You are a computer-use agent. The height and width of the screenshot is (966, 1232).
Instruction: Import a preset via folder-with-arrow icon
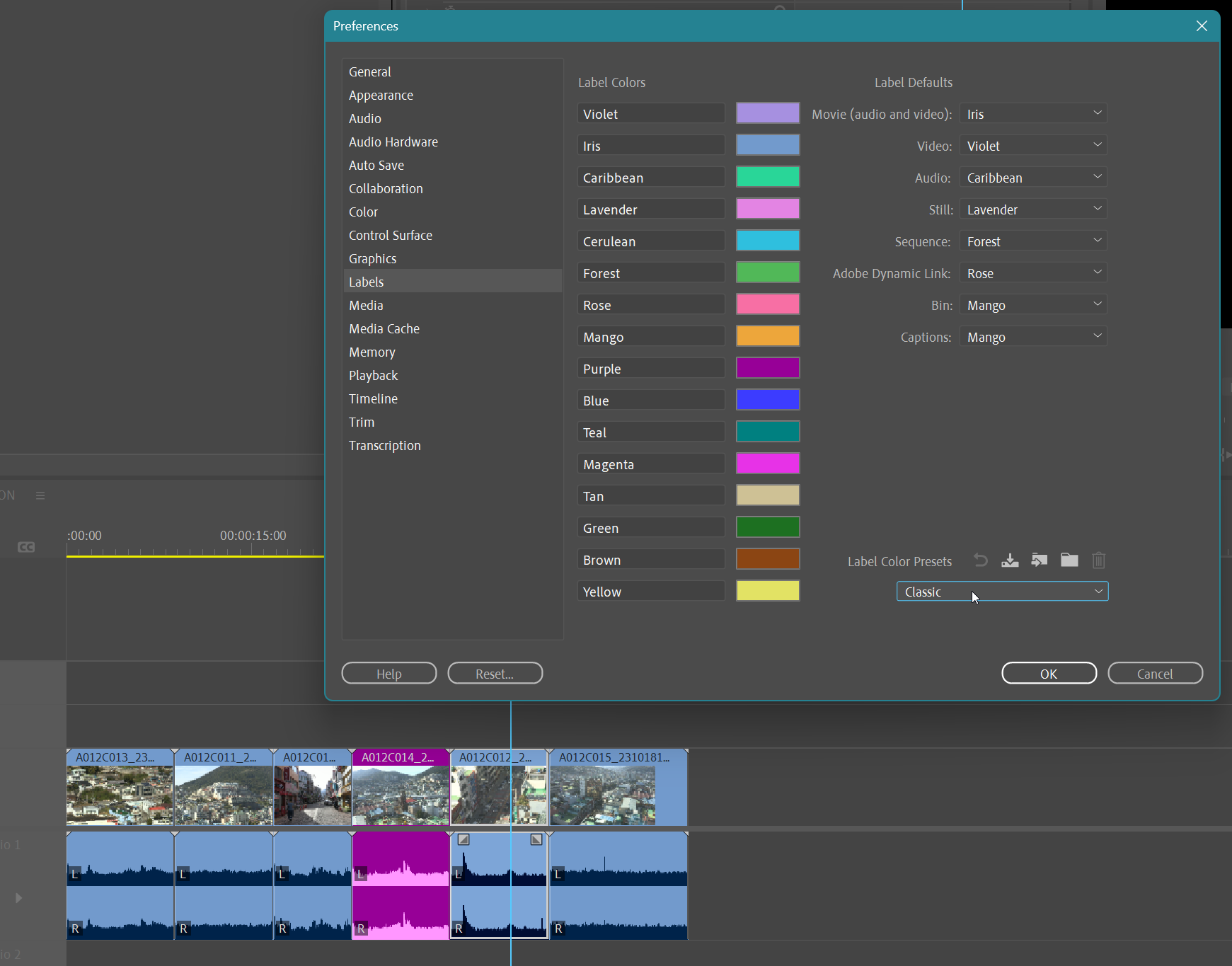pyautogui.click(x=1039, y=560)
